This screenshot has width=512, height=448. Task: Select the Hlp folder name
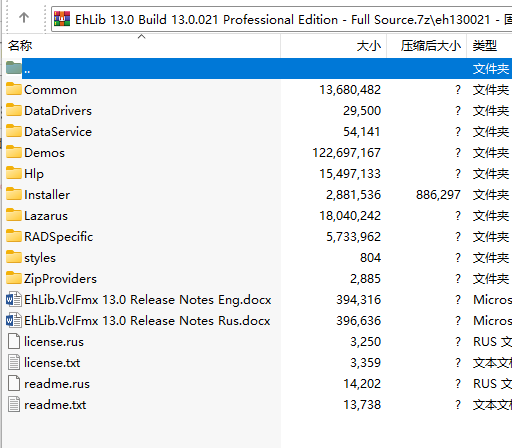pos(34,174)
